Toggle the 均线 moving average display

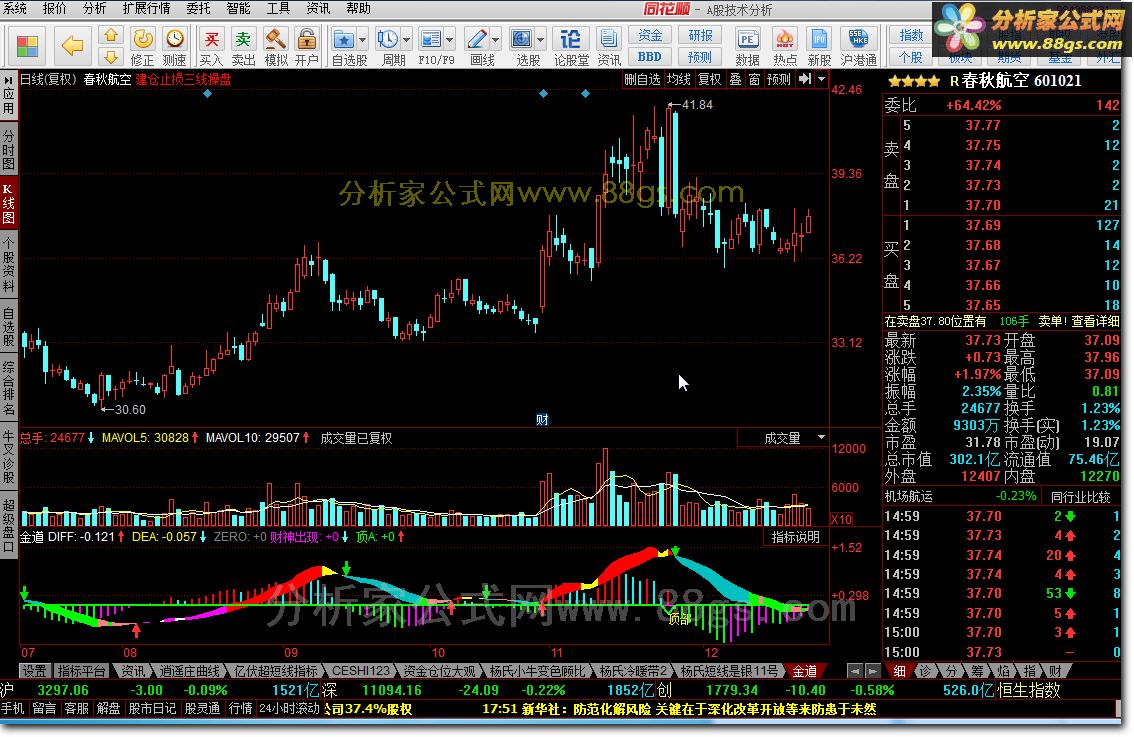(x=678, y=80)
